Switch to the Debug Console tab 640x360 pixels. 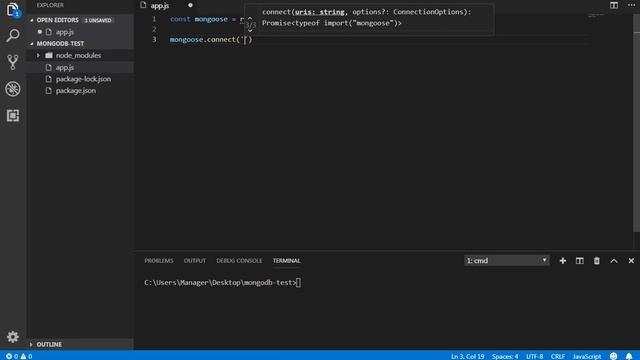coord(239,261)
